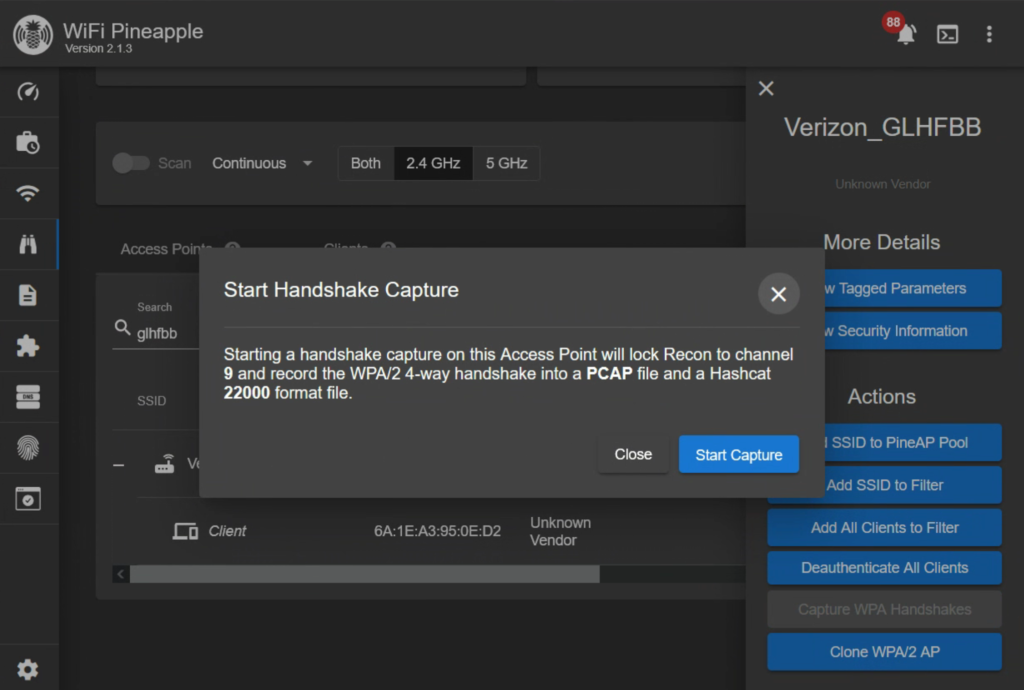The height and width of the screenshot is (690, 1024).
Task: Select the 2.4 GHz band option
Action: tap(433, 163)
